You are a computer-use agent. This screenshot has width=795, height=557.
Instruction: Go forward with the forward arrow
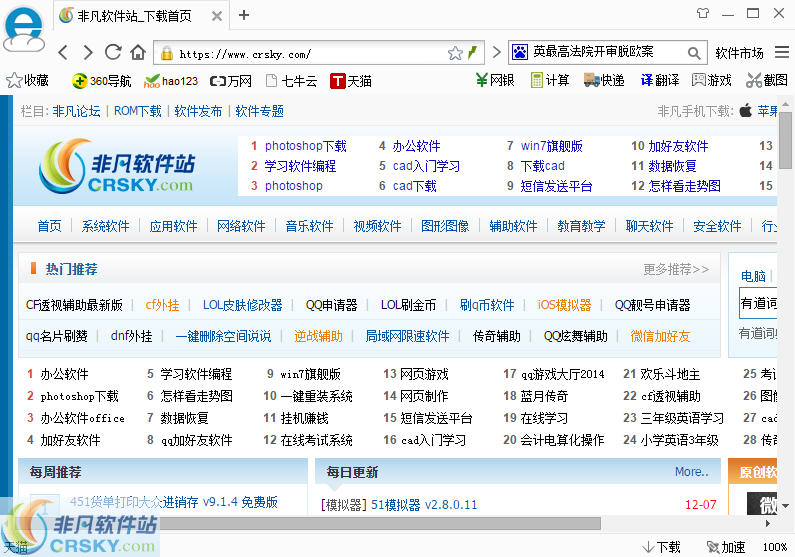88,53
